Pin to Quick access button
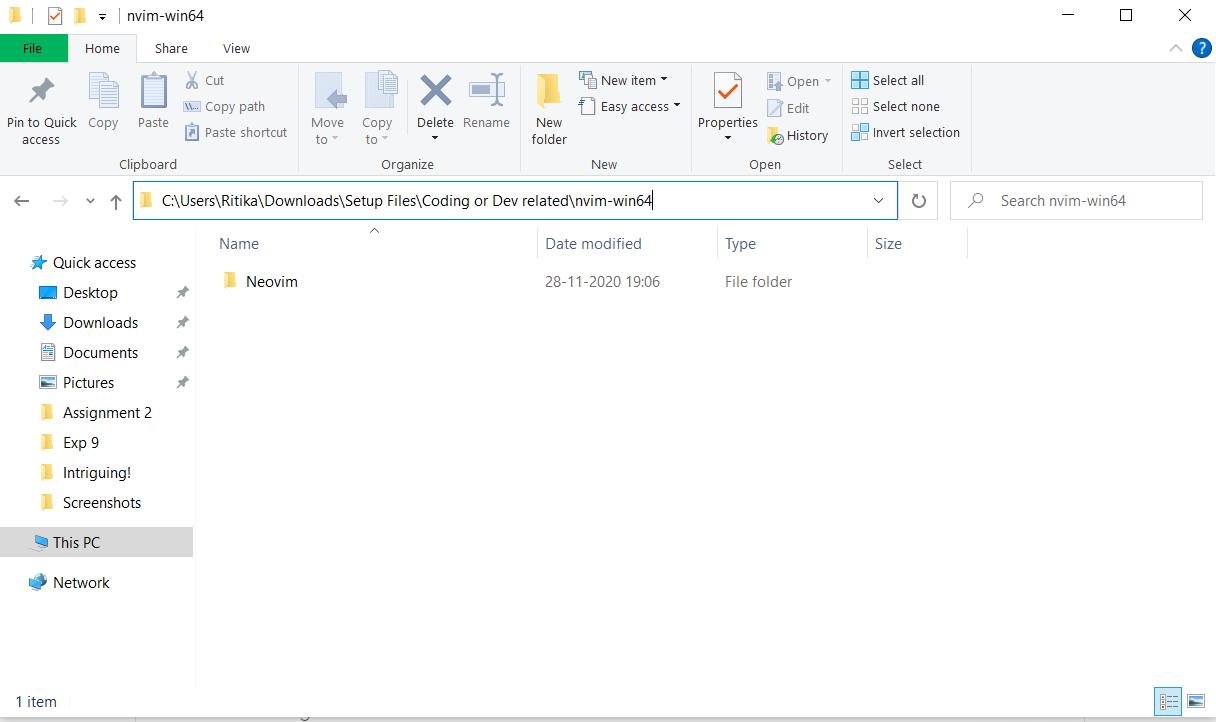This screenshot has height=722, width=1216. pos(41,109)
